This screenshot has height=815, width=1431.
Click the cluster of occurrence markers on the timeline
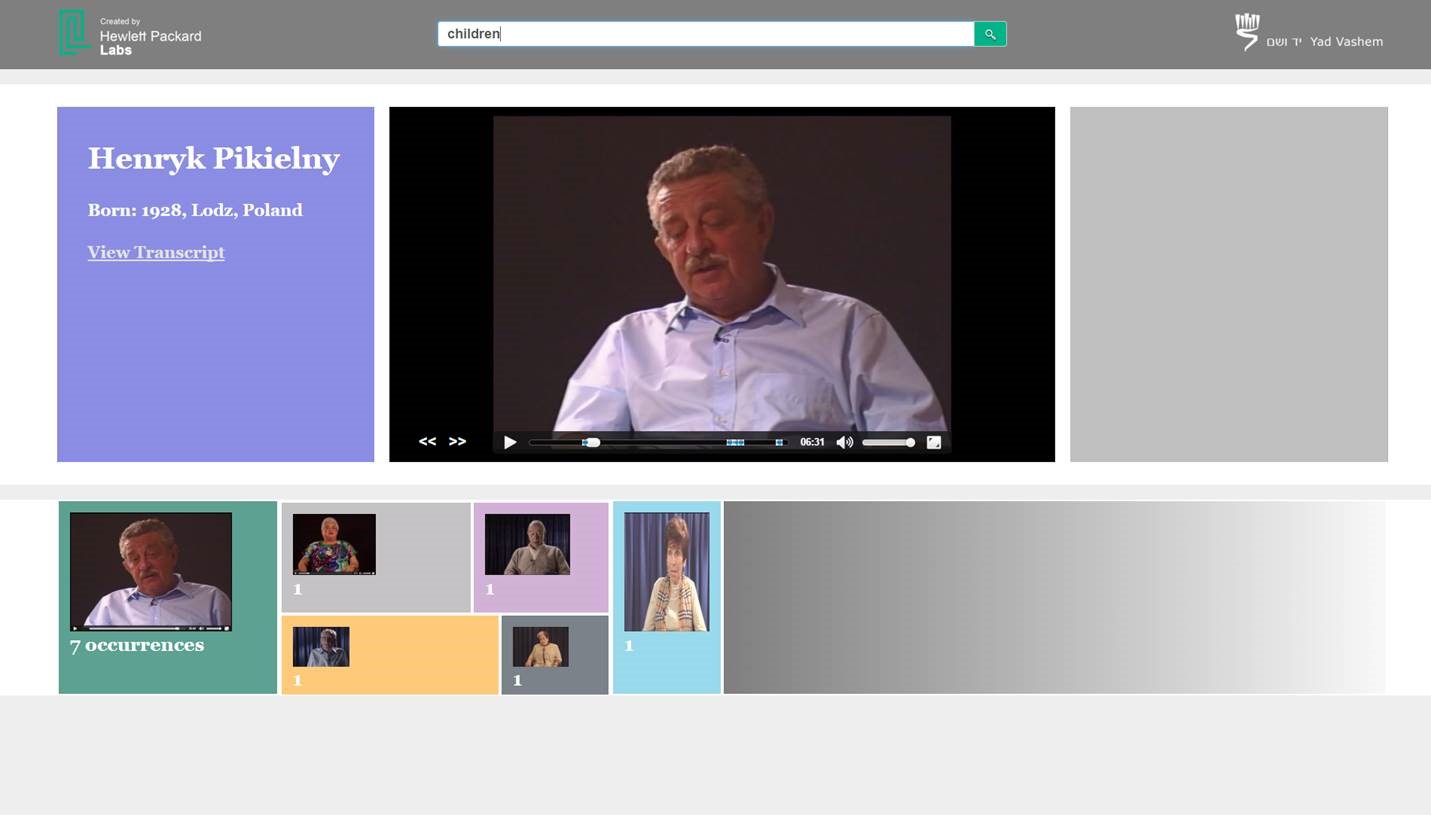coord(735,442)
